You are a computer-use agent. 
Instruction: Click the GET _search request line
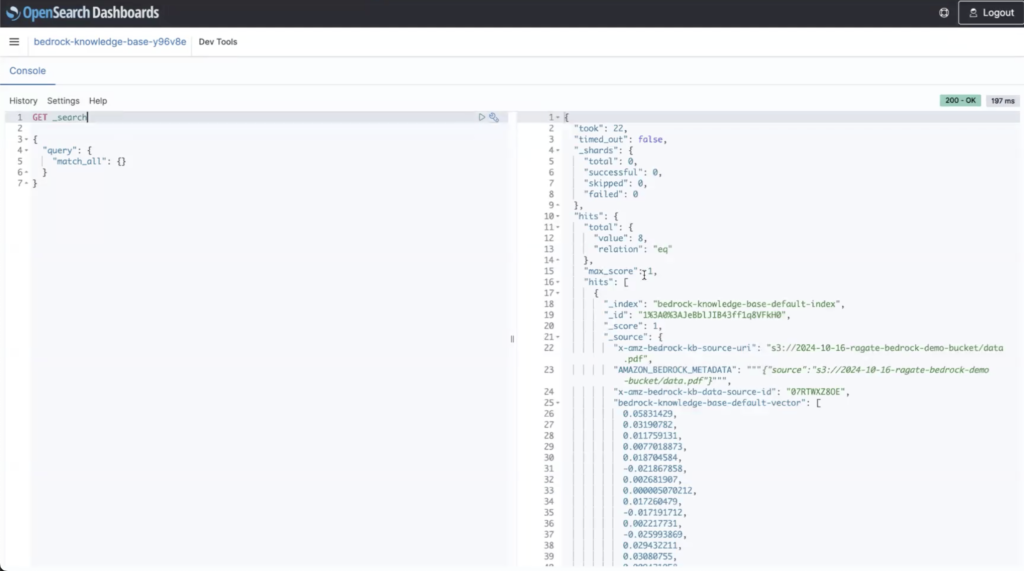[x=60, y=118]
